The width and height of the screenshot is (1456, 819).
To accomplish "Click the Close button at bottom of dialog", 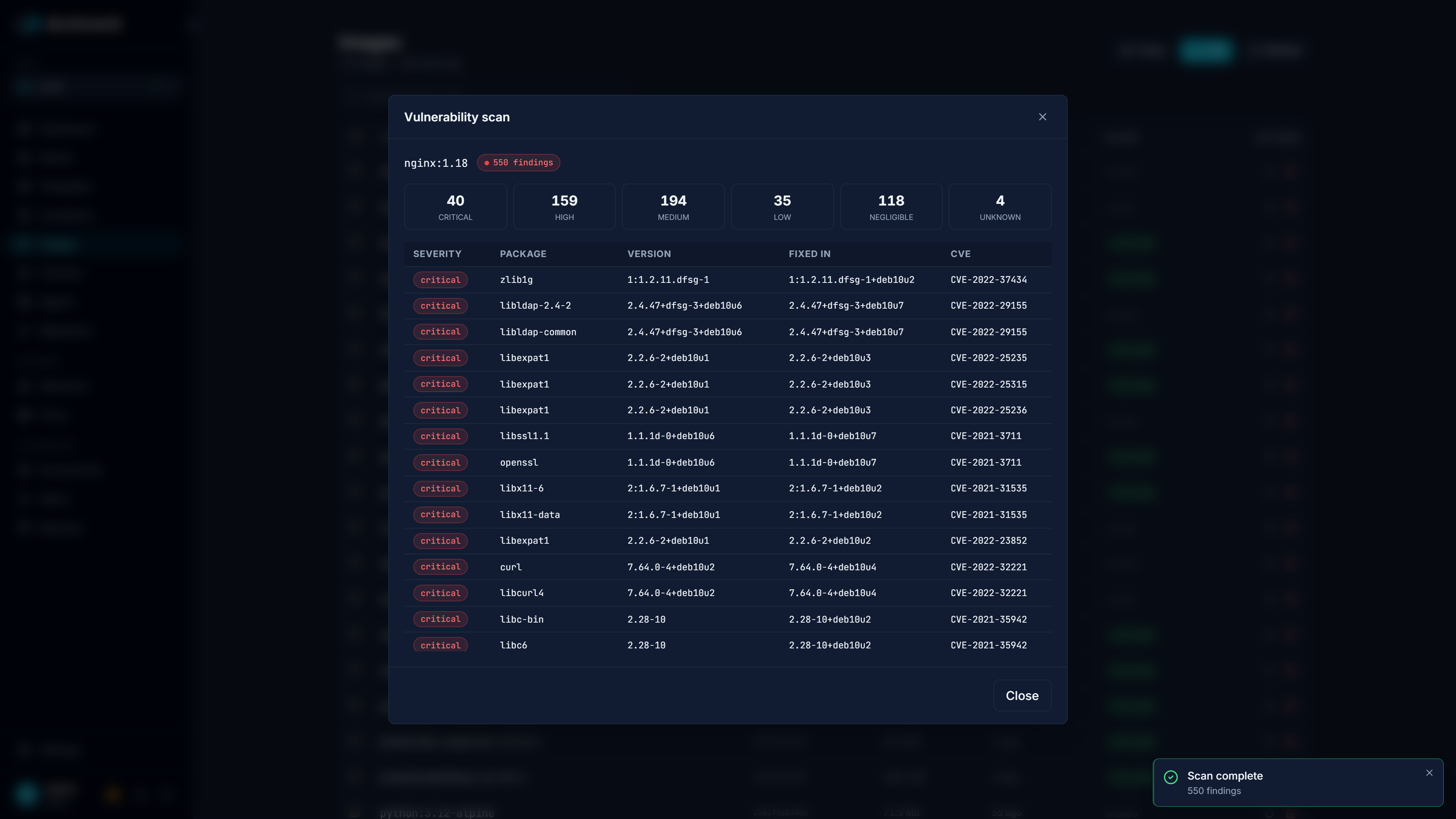I will pyautogui.click(x=1021, y=695).
